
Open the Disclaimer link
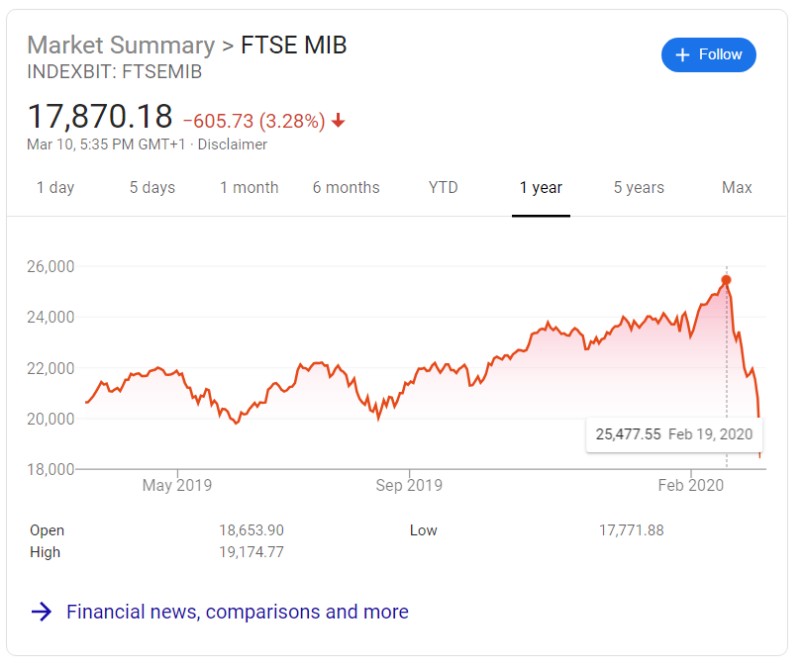233,144
